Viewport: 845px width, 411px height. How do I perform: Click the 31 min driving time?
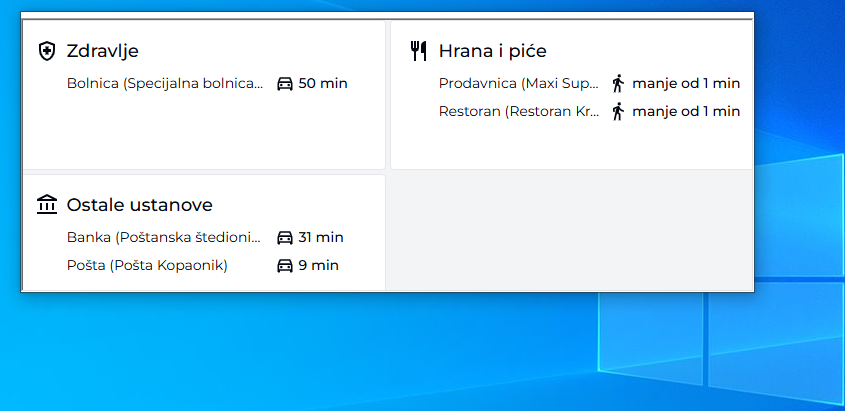(x=321, y=238)
